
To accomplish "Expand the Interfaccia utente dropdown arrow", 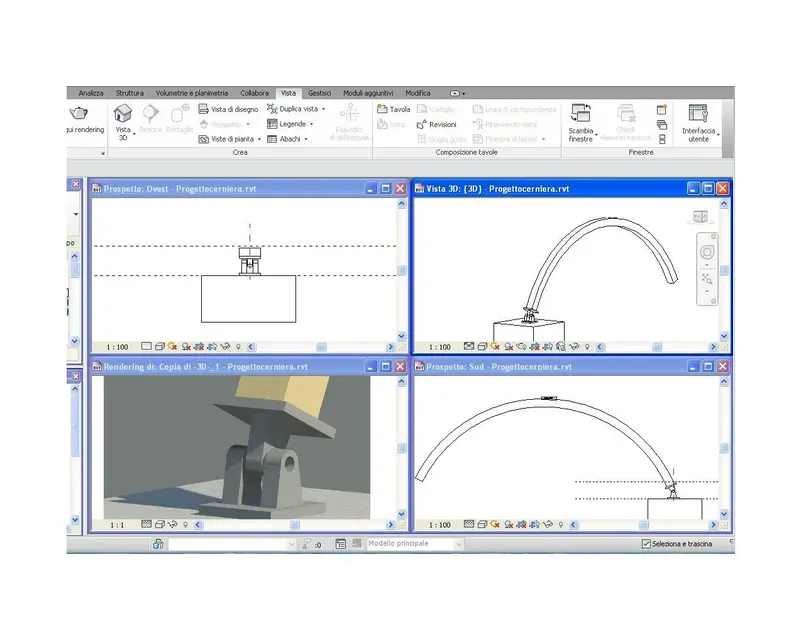I will click(x=718, y=134).
